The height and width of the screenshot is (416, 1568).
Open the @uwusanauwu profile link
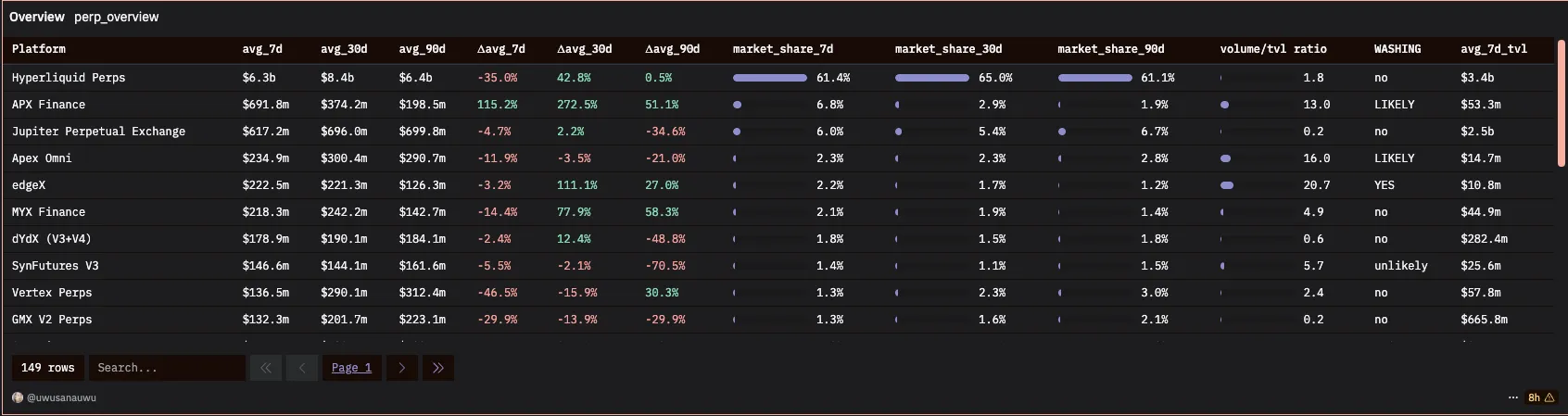(61, 397)
